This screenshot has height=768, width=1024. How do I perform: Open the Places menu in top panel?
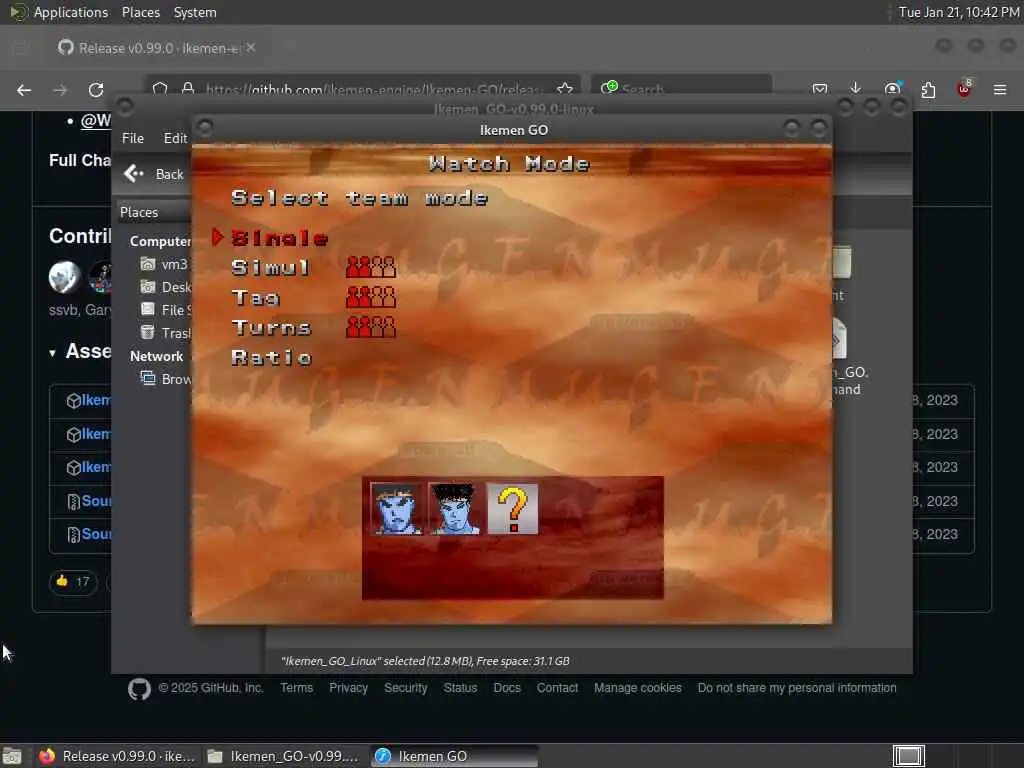[140, 12]
